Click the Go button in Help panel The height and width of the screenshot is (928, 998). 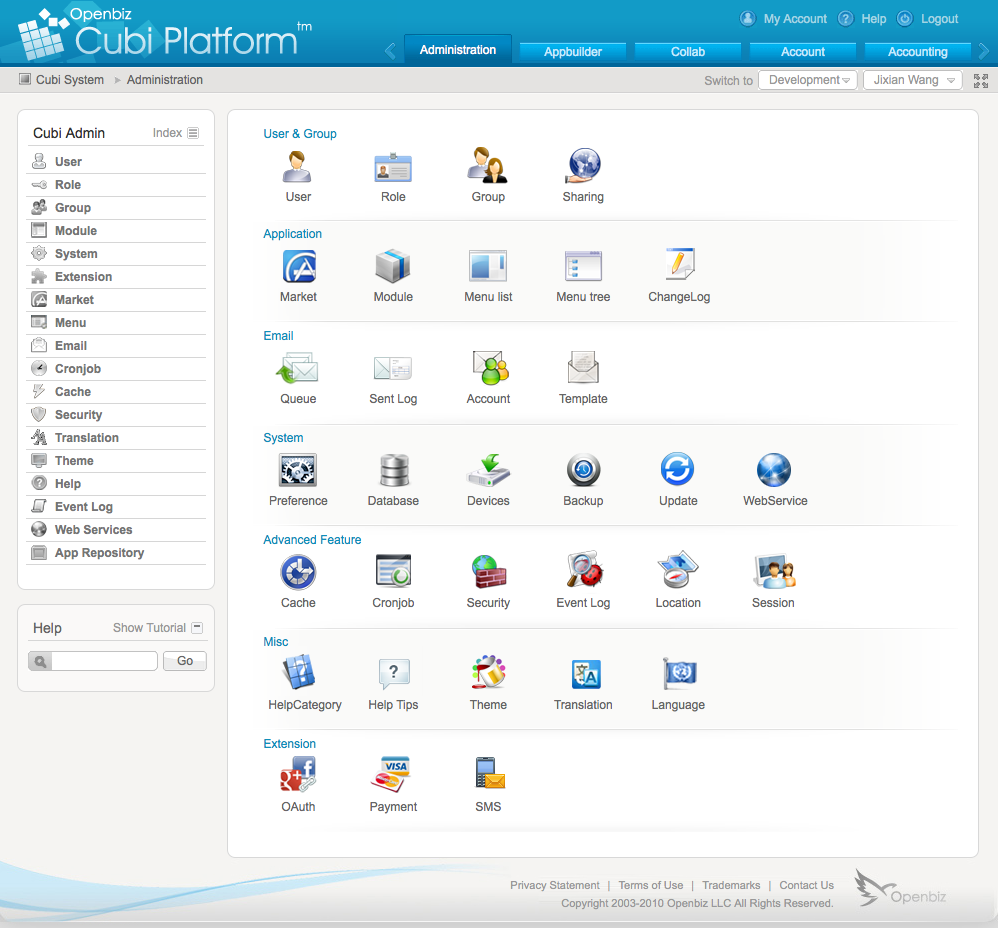pyautogui.click(x=184, y=661)
